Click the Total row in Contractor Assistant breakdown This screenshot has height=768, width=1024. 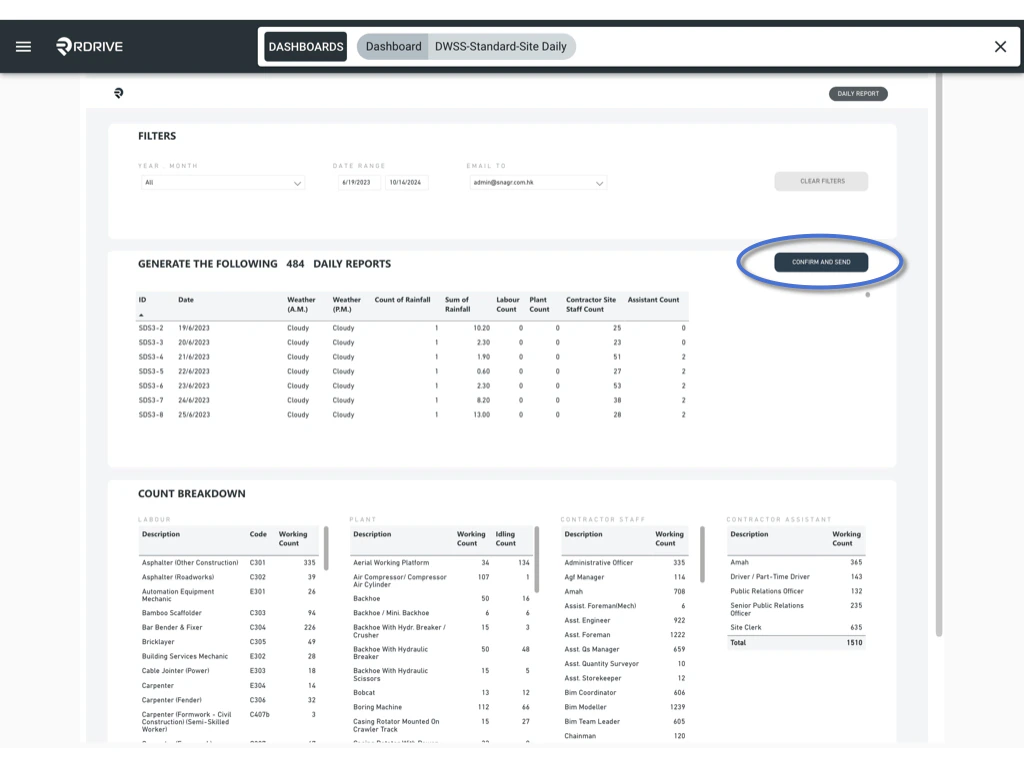[x=797, y=642]
